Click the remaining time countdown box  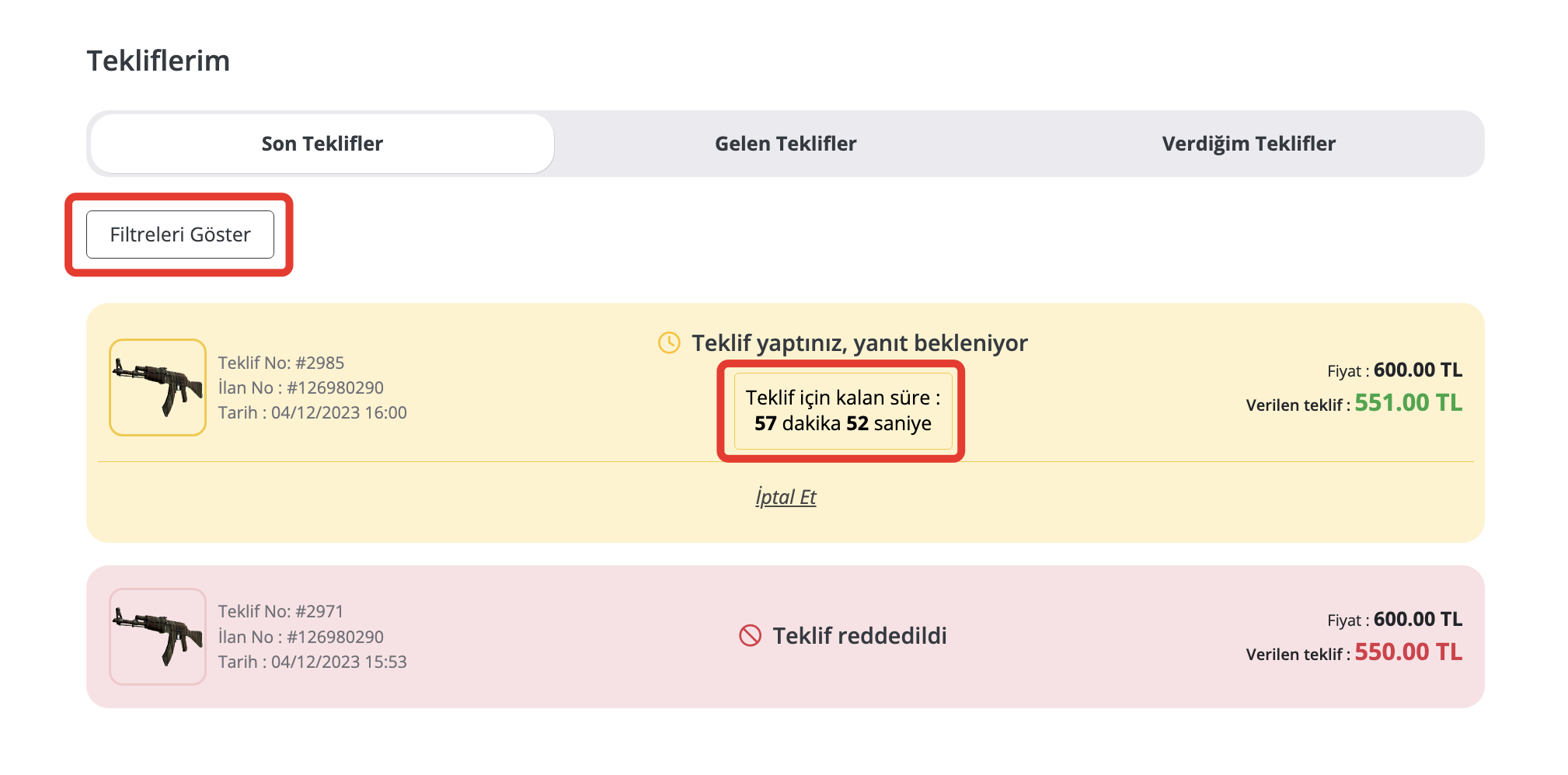click(x=843, y=411)
